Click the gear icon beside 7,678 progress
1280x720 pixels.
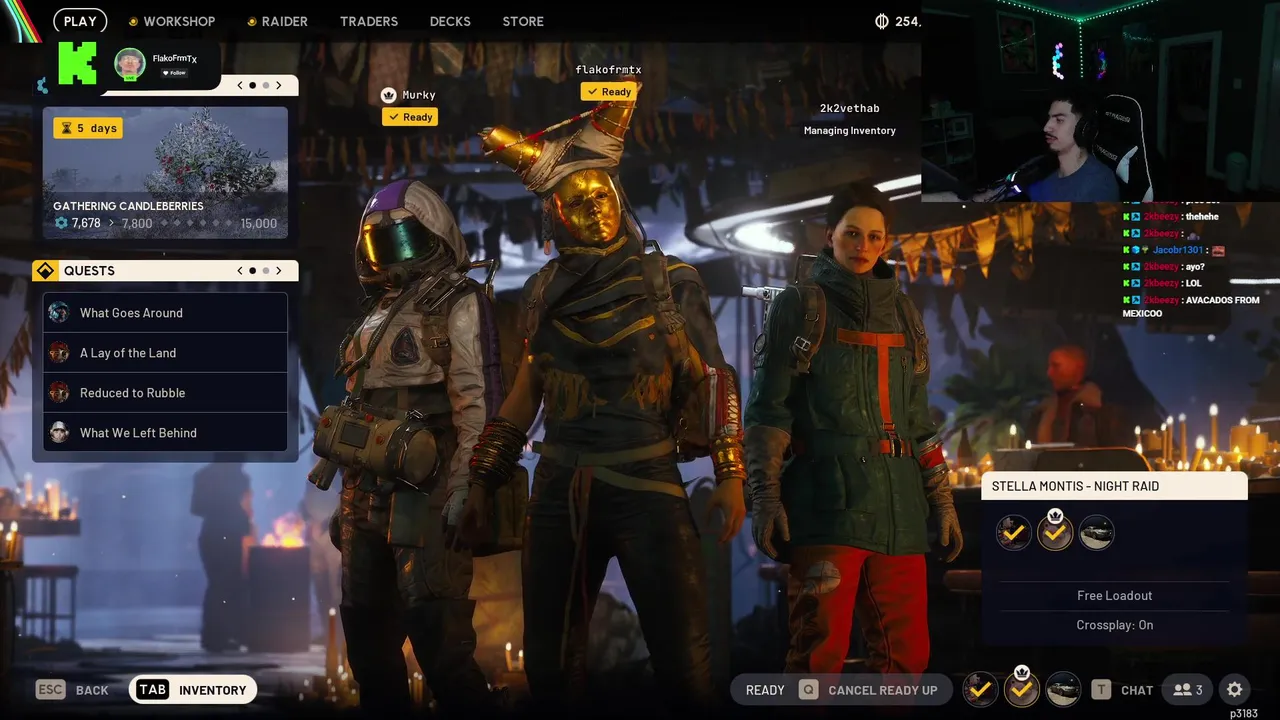[x=61, y=223]
